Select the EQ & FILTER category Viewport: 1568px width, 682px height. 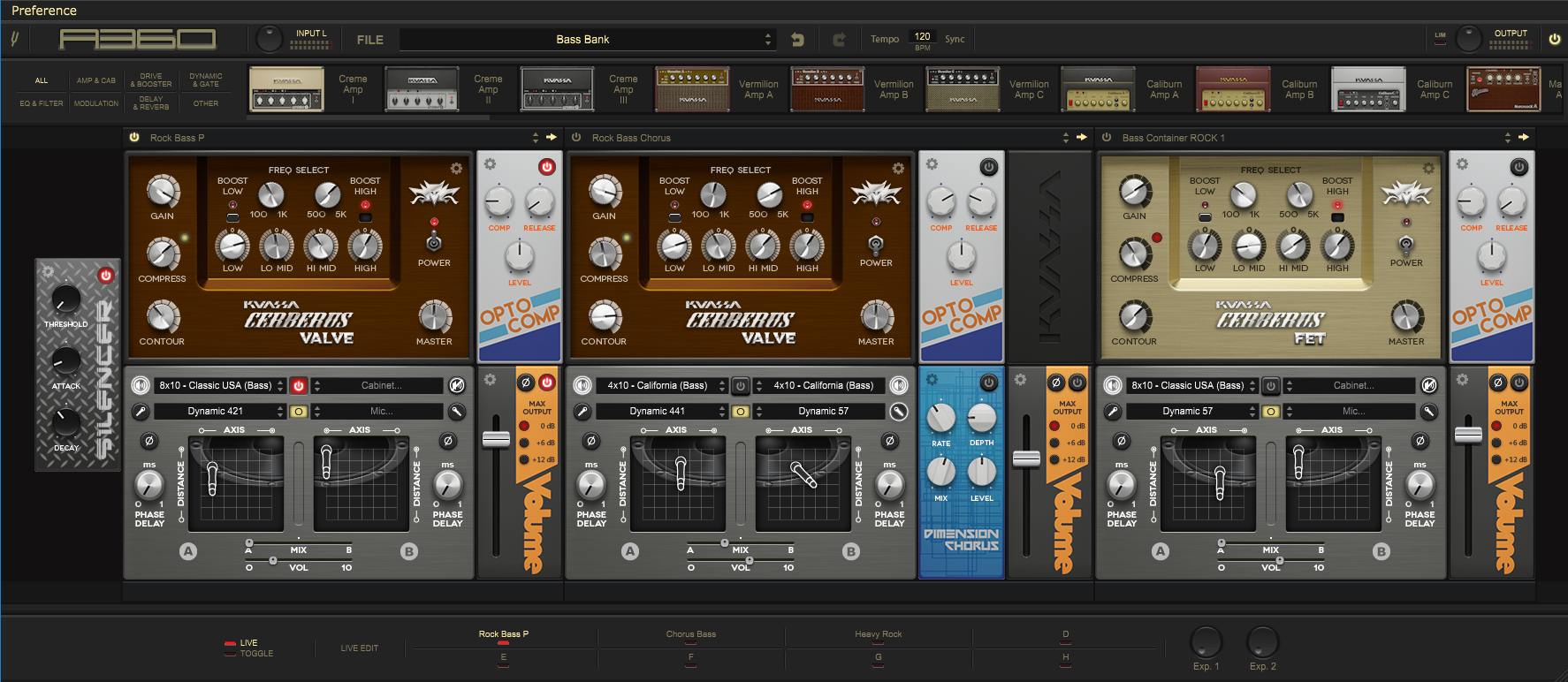42,103
